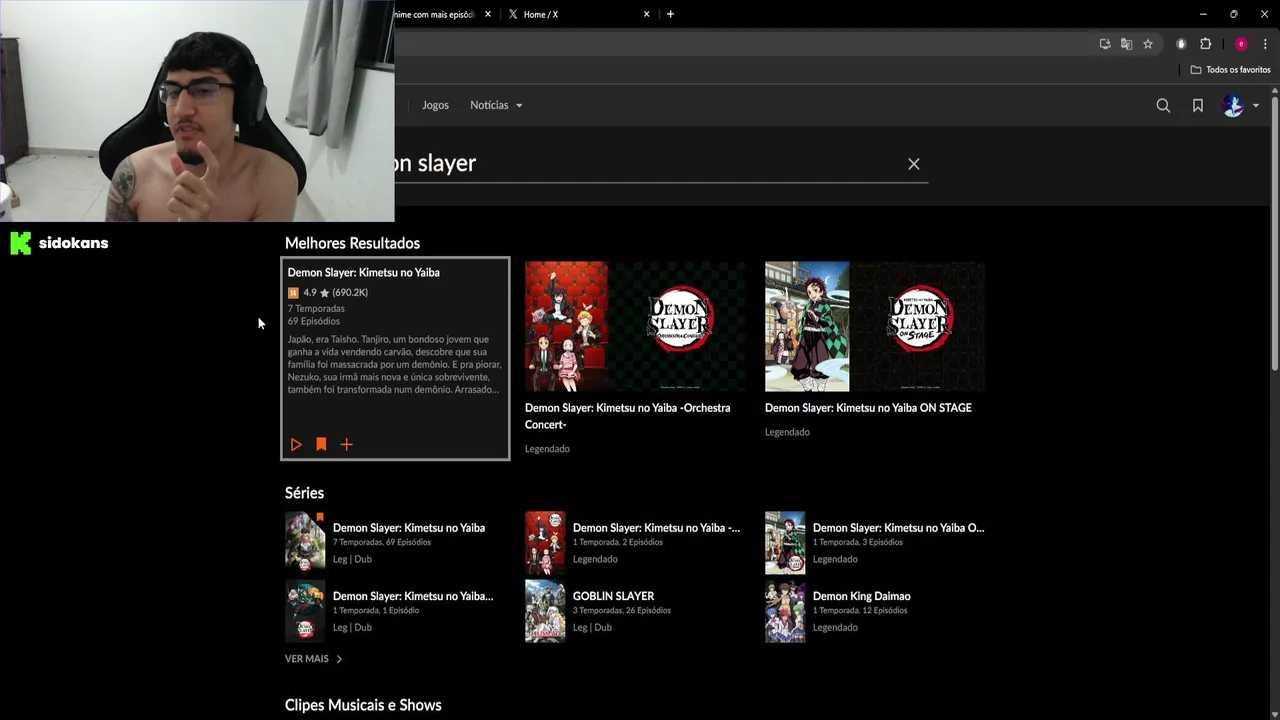Screen dimensions: 1280x720
Task: Open Demon Slayer 2 Episódios series row
Action: (635, 542)
